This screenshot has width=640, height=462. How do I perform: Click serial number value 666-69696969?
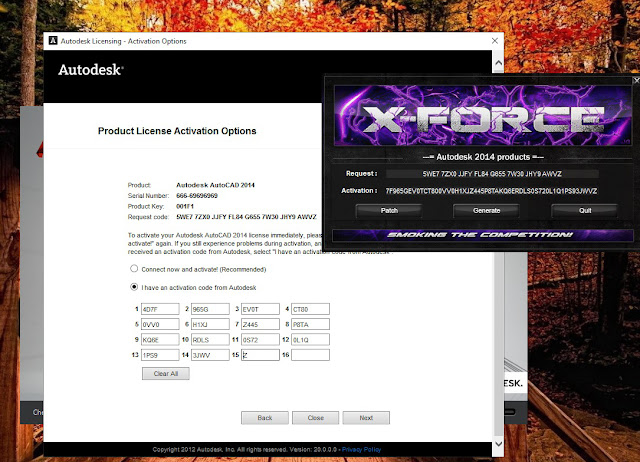pyautogui.click(x=197, y=195)
